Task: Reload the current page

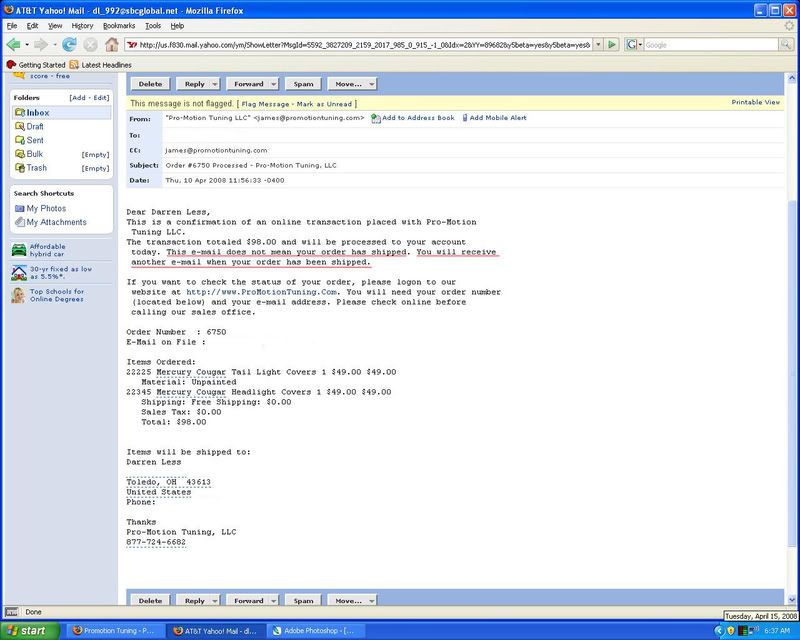Action: pyautogui.click(x=69, y=45)
